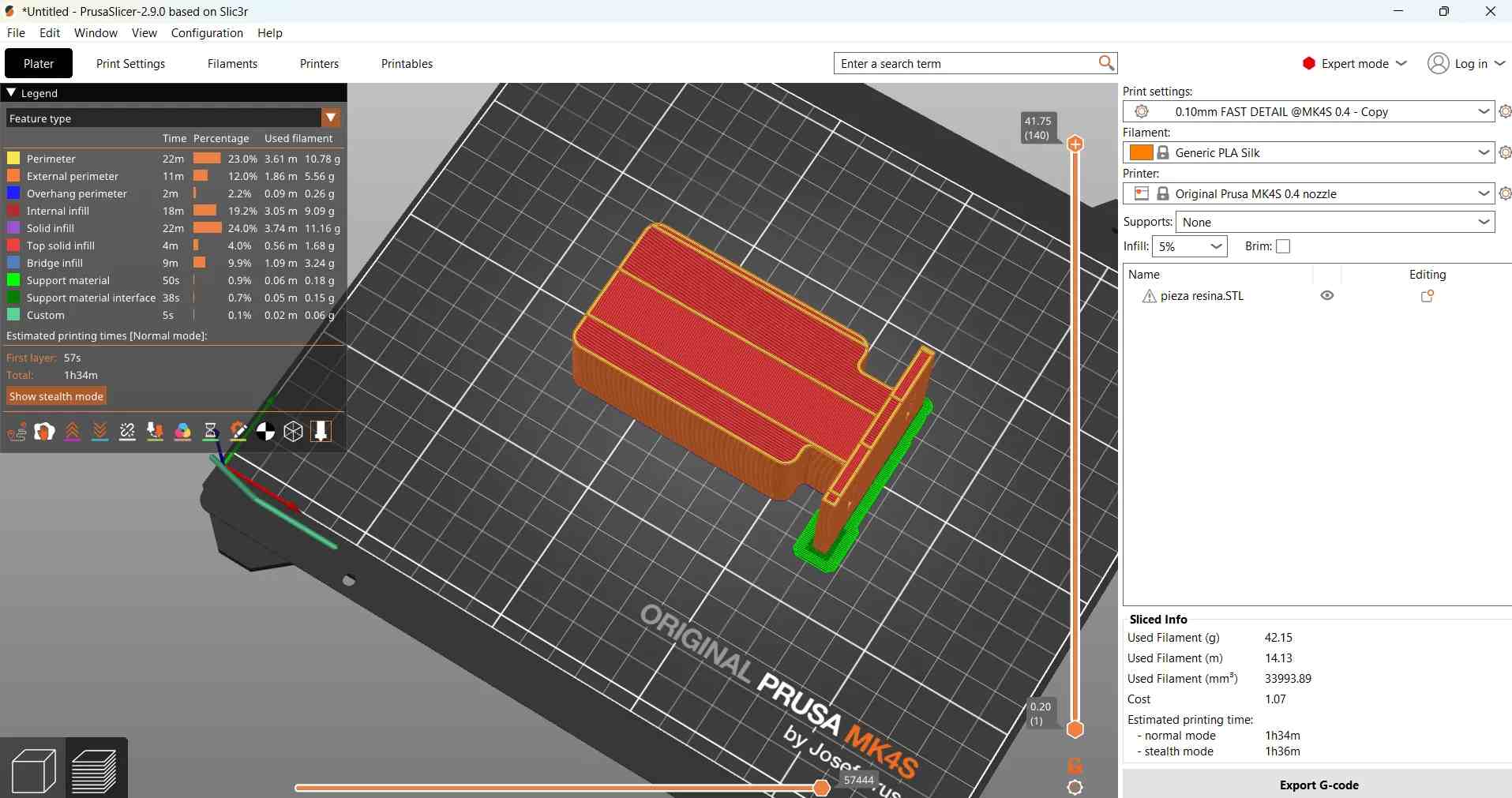Switch to Printables tab
The height and width of the screenshot is (798, 1512).
407,63
